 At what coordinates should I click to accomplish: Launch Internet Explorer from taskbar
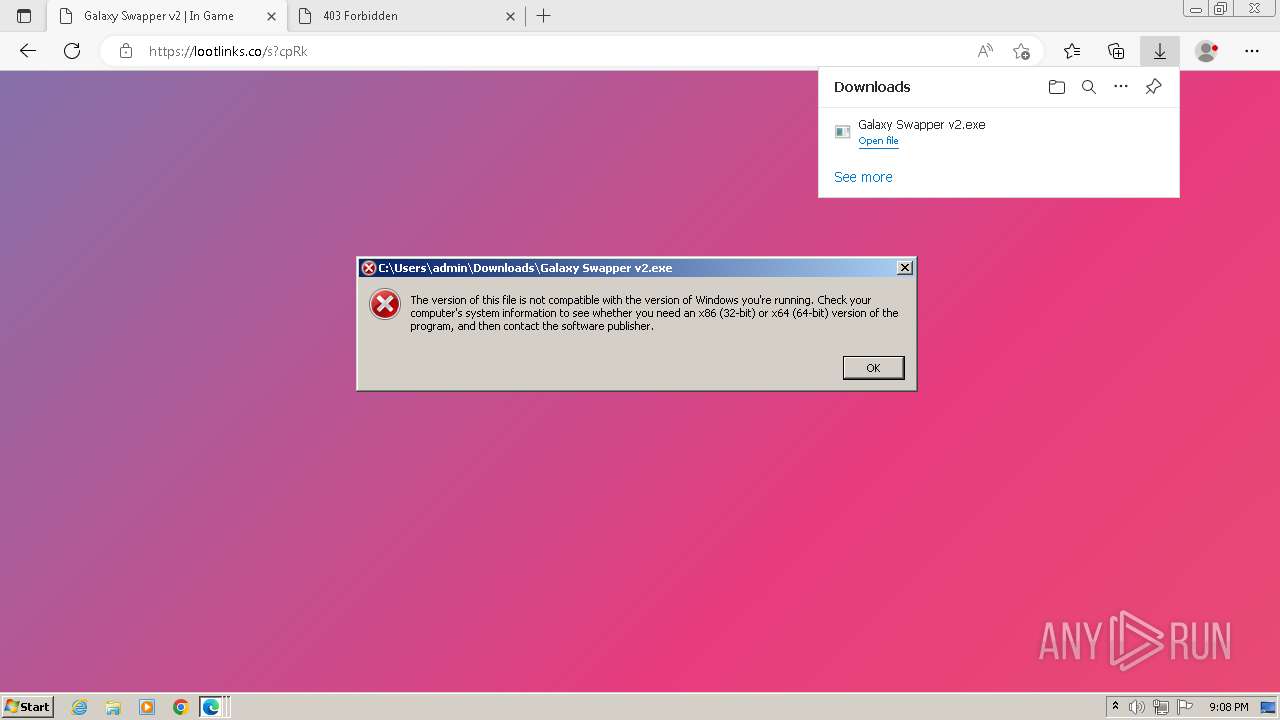(80, 707)
